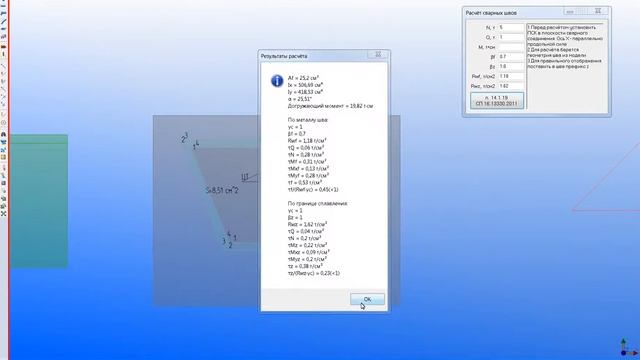Select 'Догружающий момент = 19,82 т·см' line
640x360 pixels.
[331, 106]
